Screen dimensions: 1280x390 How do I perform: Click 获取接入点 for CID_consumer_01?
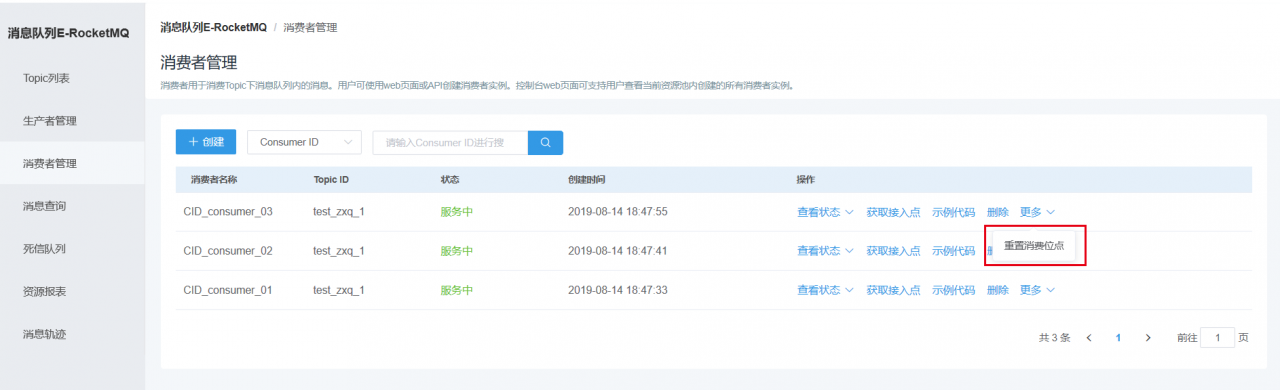pos(893,290)
